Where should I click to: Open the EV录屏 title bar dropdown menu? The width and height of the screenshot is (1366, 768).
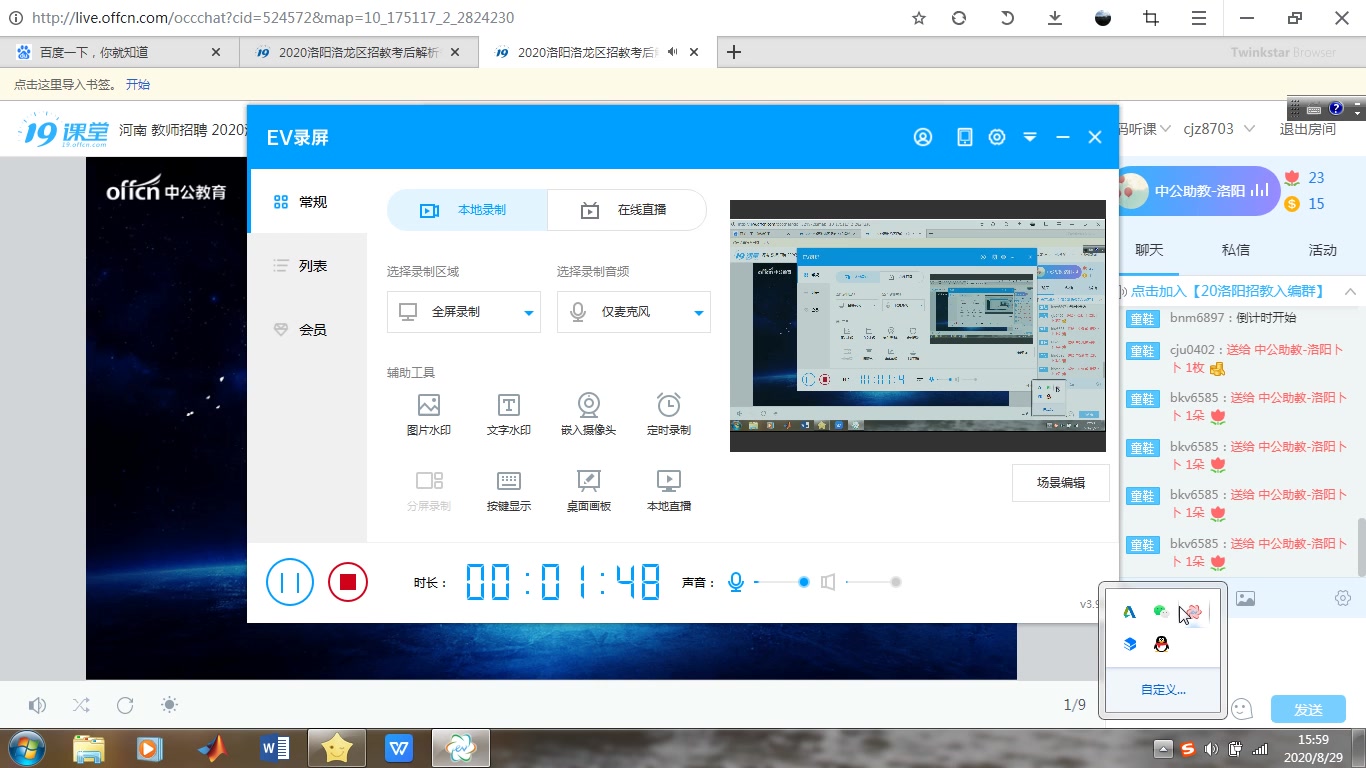pos(1030,137)
